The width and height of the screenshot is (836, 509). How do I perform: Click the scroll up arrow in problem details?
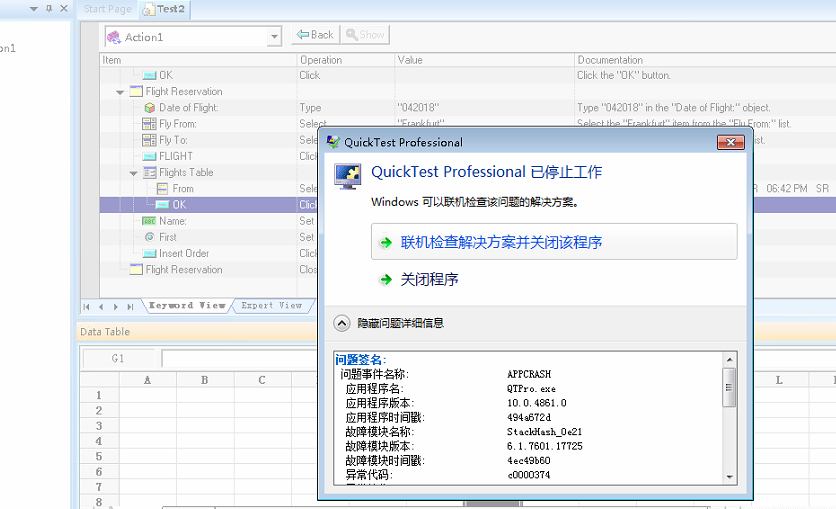729,360
